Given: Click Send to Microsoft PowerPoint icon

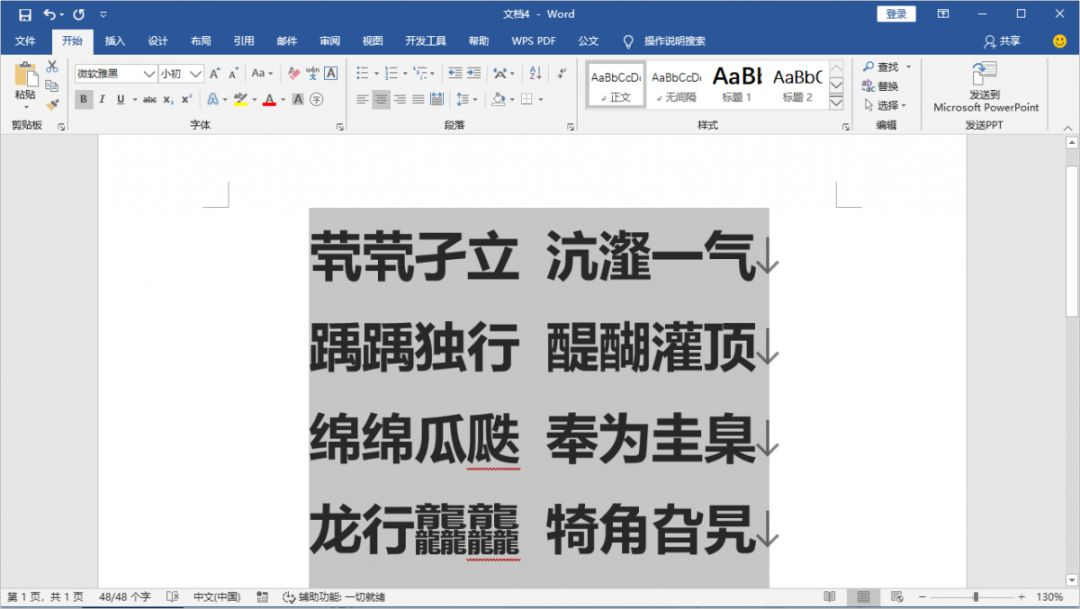Looking at the screenshot, I should pos(985,73).
